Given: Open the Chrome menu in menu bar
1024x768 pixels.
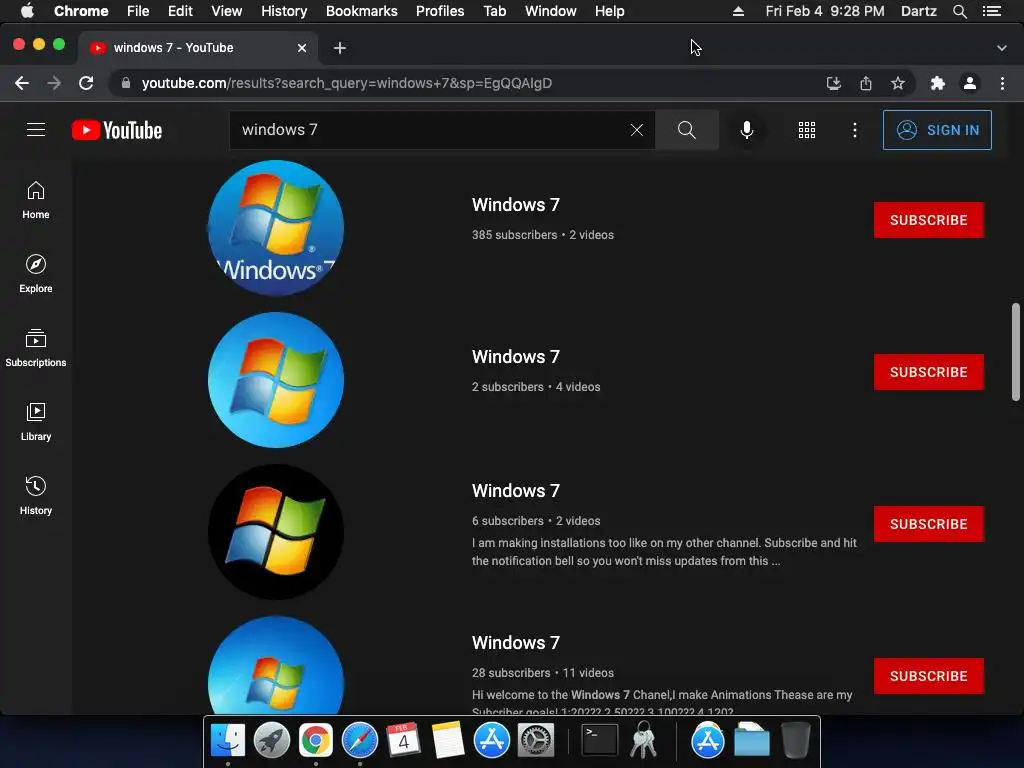Looking at the screenshot, I should coord(81,11).
